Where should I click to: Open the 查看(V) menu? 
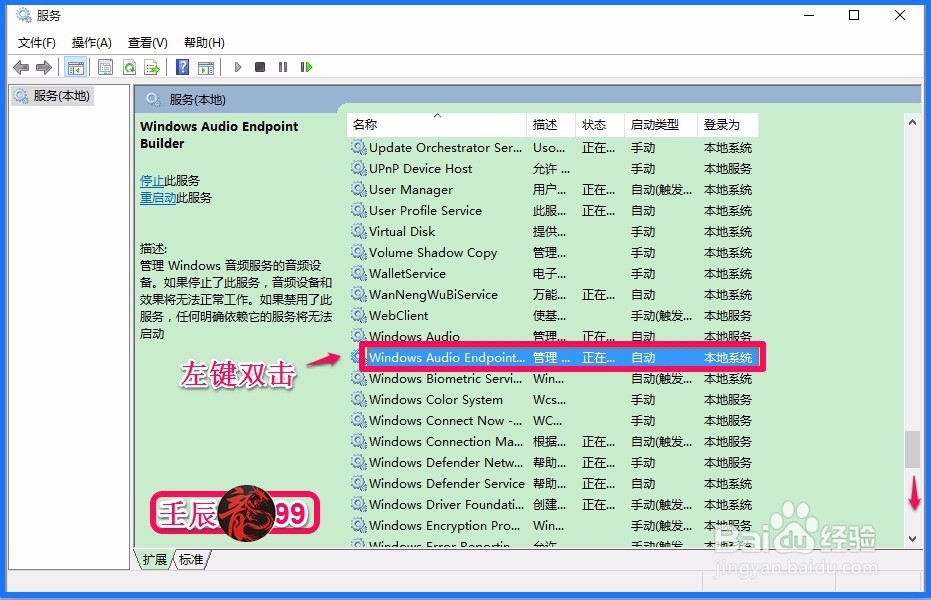pos(147,43)
